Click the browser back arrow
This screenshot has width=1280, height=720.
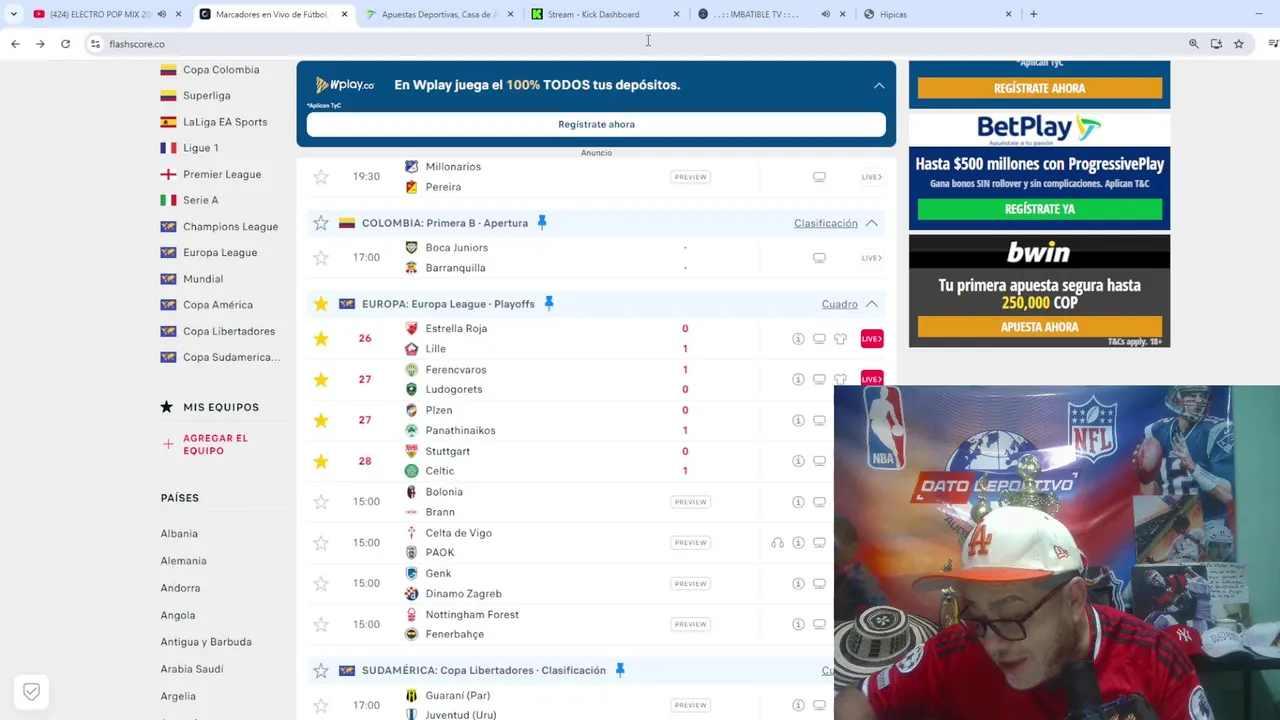point(15,44)
